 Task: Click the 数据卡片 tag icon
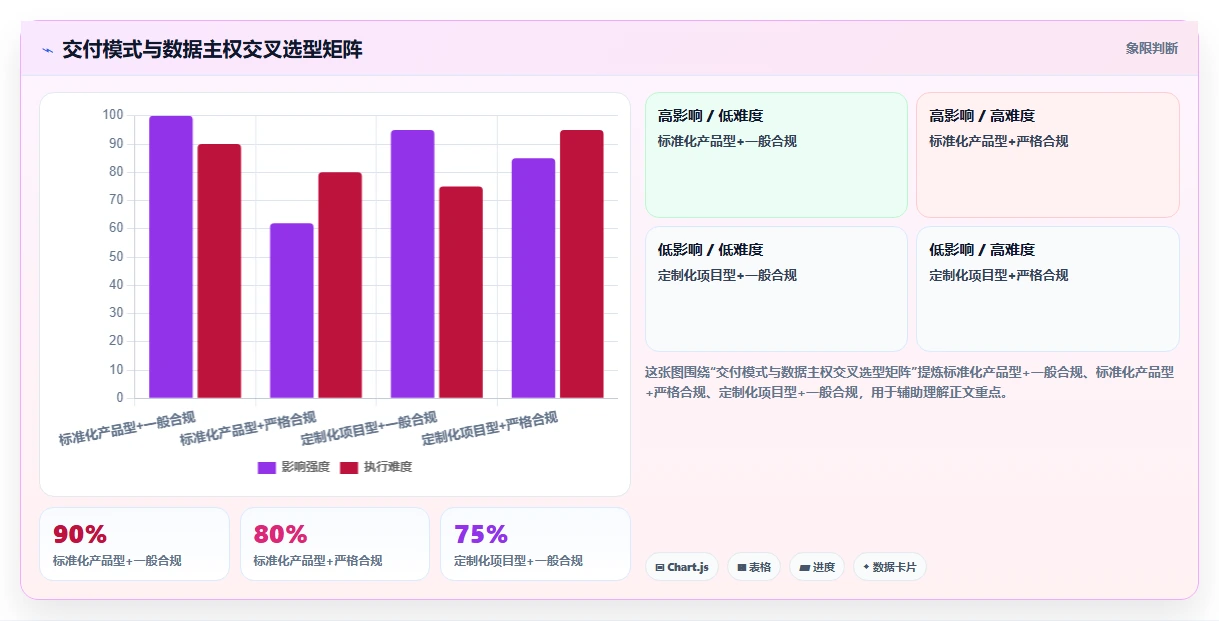(x=866, y=567)
